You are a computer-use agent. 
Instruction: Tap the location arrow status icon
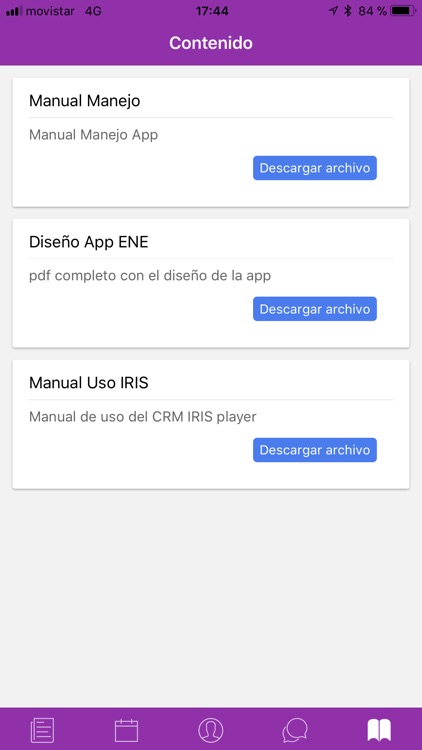pos(333,11)
